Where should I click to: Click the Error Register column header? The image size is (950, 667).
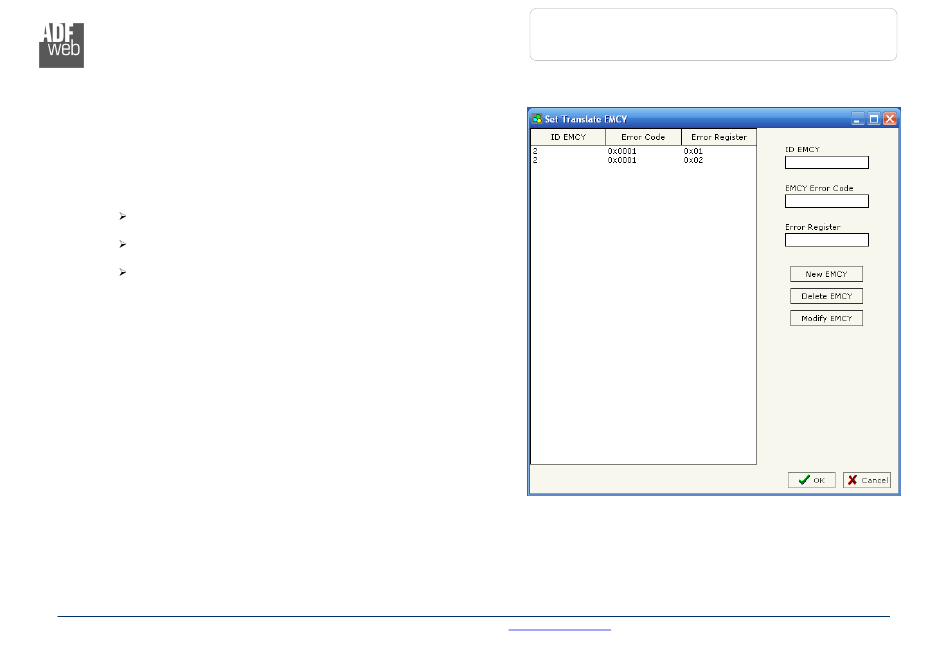718,137
